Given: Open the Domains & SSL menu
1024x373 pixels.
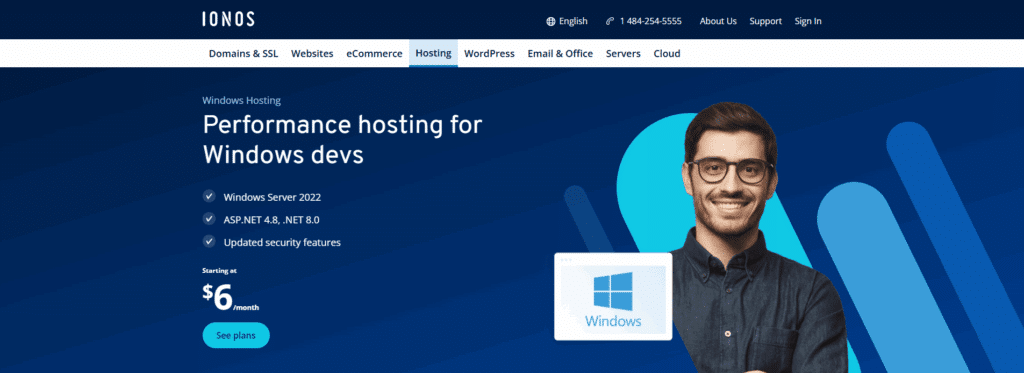Looking at the screenshot, I should click(x=244, y=54).
